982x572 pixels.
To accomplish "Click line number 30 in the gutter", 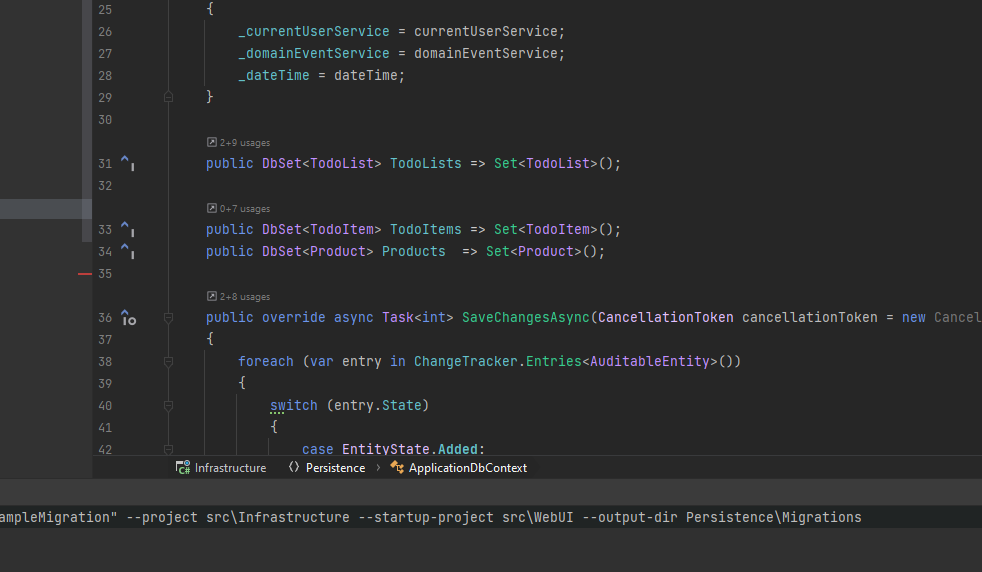I will (x=105, y=120).
